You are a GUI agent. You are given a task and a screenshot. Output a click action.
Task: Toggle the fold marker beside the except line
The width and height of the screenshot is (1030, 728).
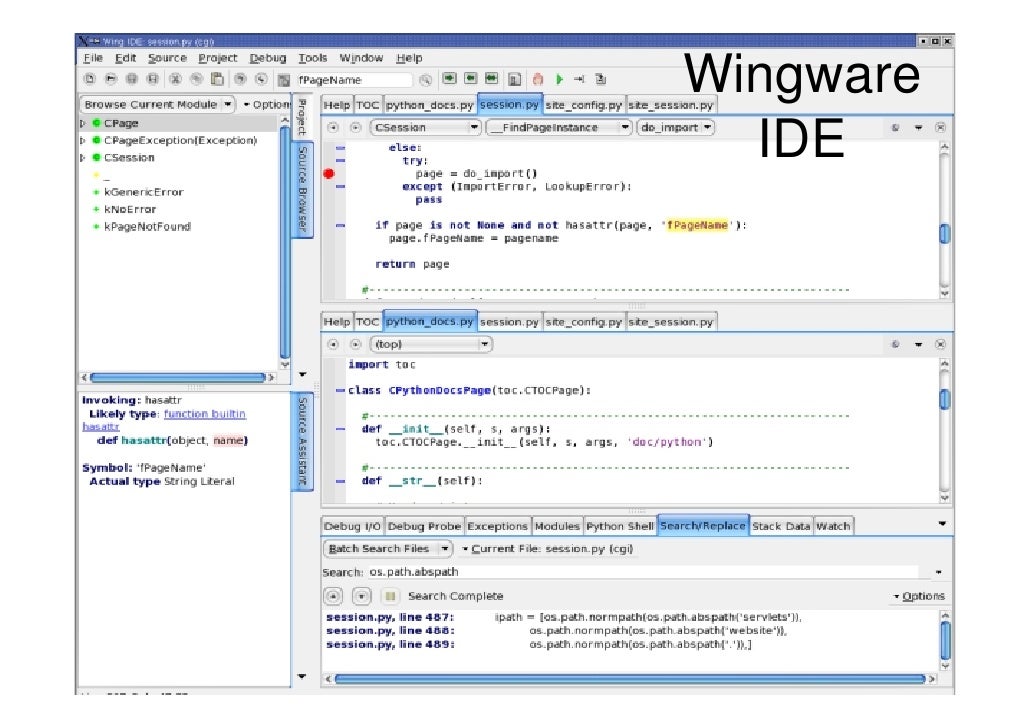340,187
